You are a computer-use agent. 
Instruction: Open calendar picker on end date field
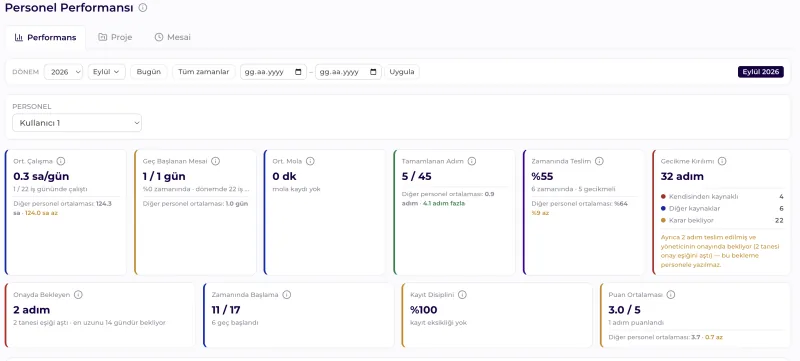373,72
